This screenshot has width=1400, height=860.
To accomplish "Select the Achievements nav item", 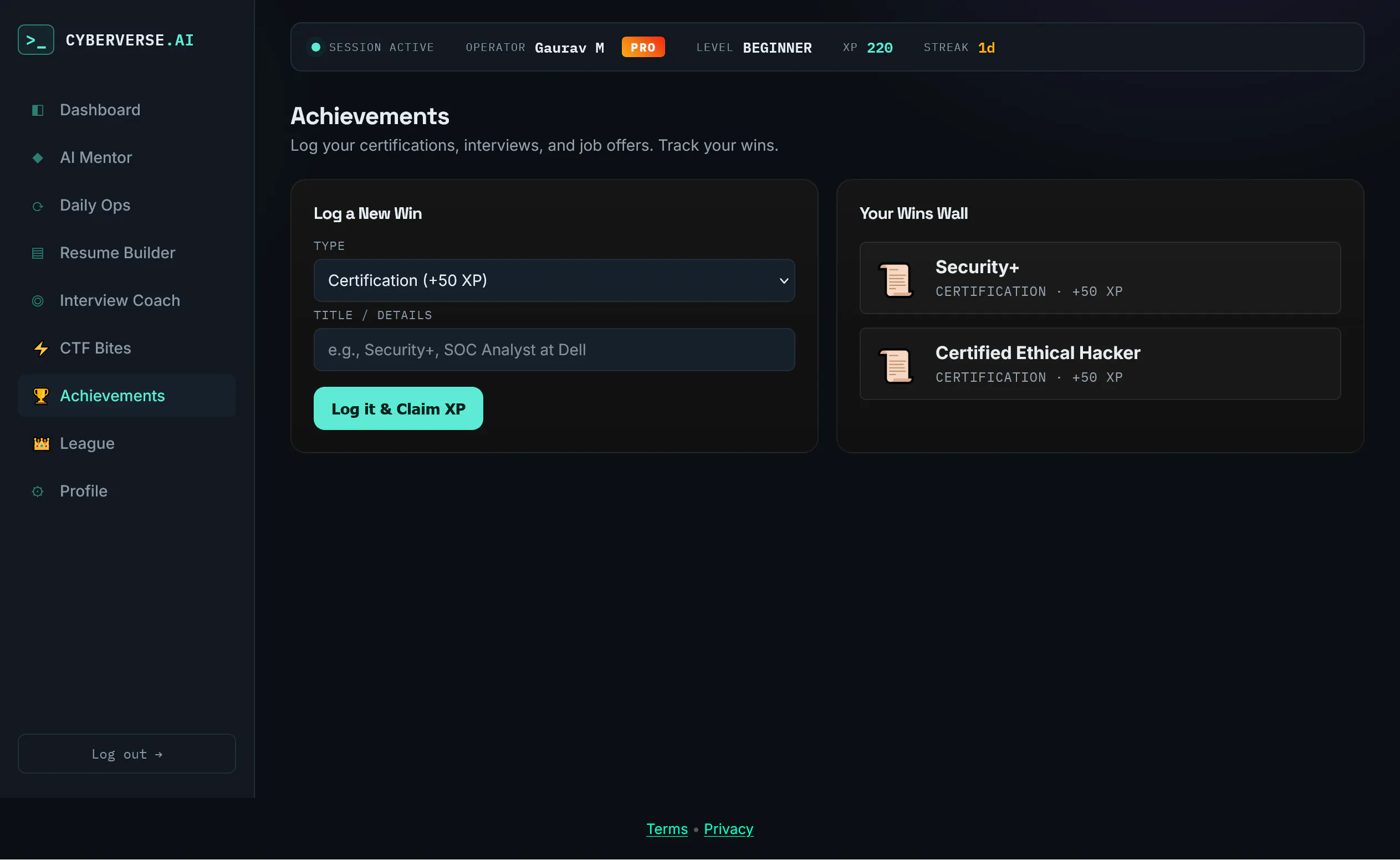I will click(x=127, y=396).
